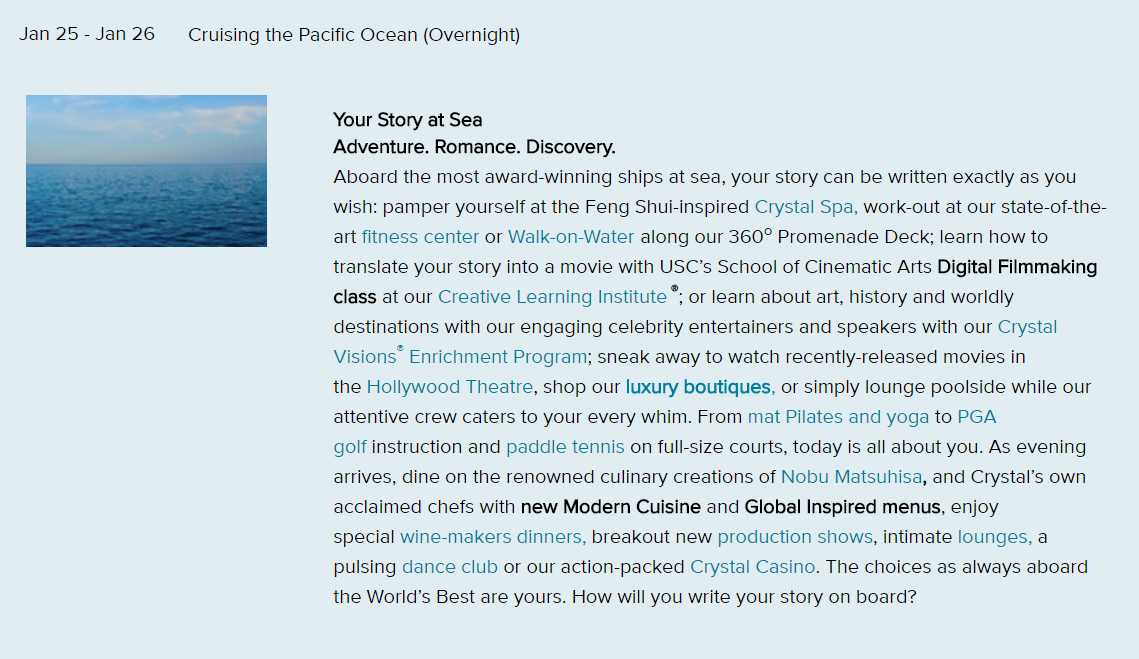Follow the Creative Learning Institute link
Image resolution: width=1139 pixels, height=659 pixels.
(552, 297)
